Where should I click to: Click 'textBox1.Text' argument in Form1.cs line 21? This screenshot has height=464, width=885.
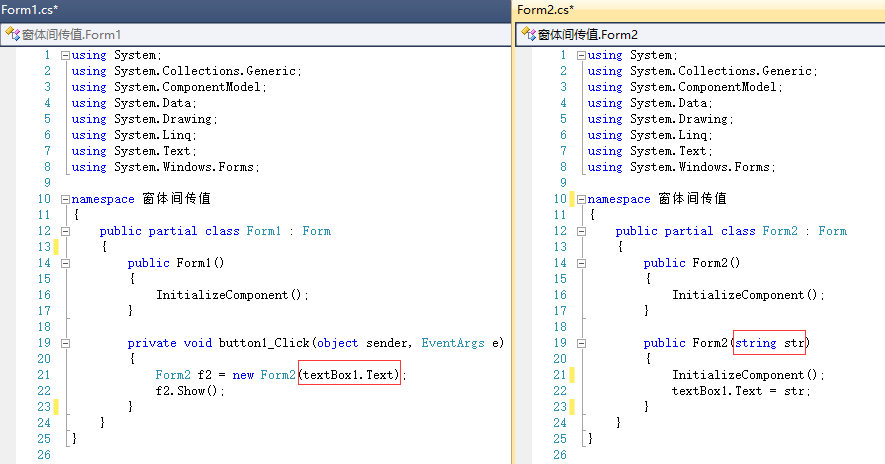[x=348, y=375]
